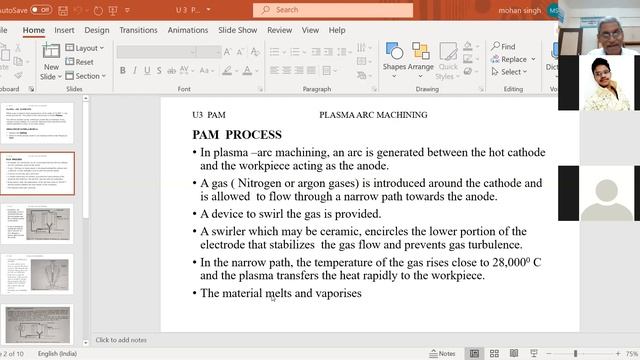Decrease list indent level icon
This screenshot has width=640, height=360.
pyautogui.click(x=316, y=52)
